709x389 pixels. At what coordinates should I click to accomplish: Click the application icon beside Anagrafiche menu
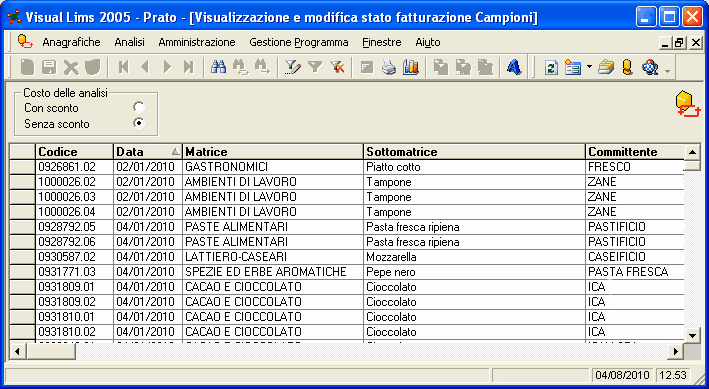click(25, 42)
